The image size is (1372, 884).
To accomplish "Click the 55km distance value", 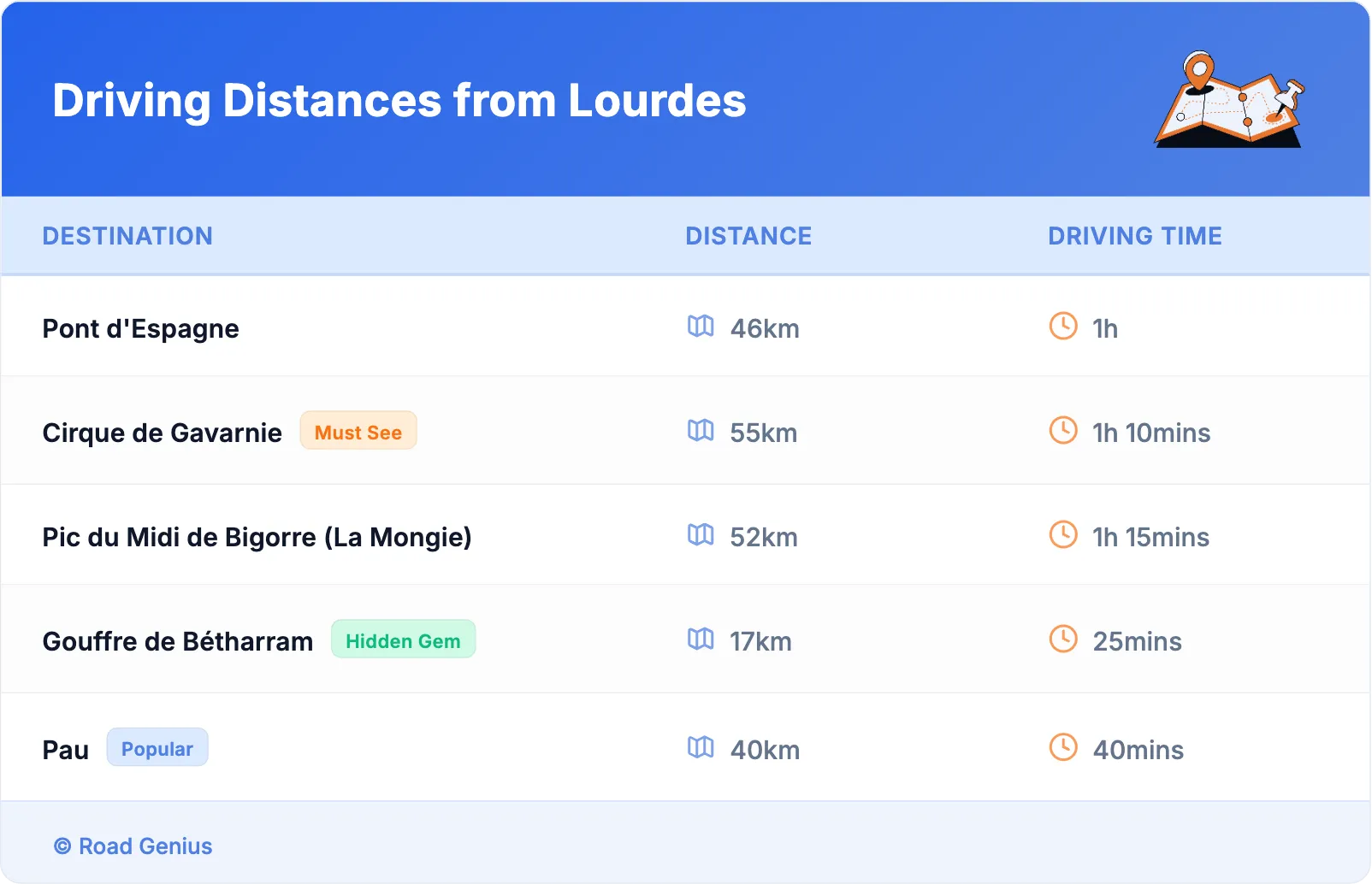I will 764,433.
